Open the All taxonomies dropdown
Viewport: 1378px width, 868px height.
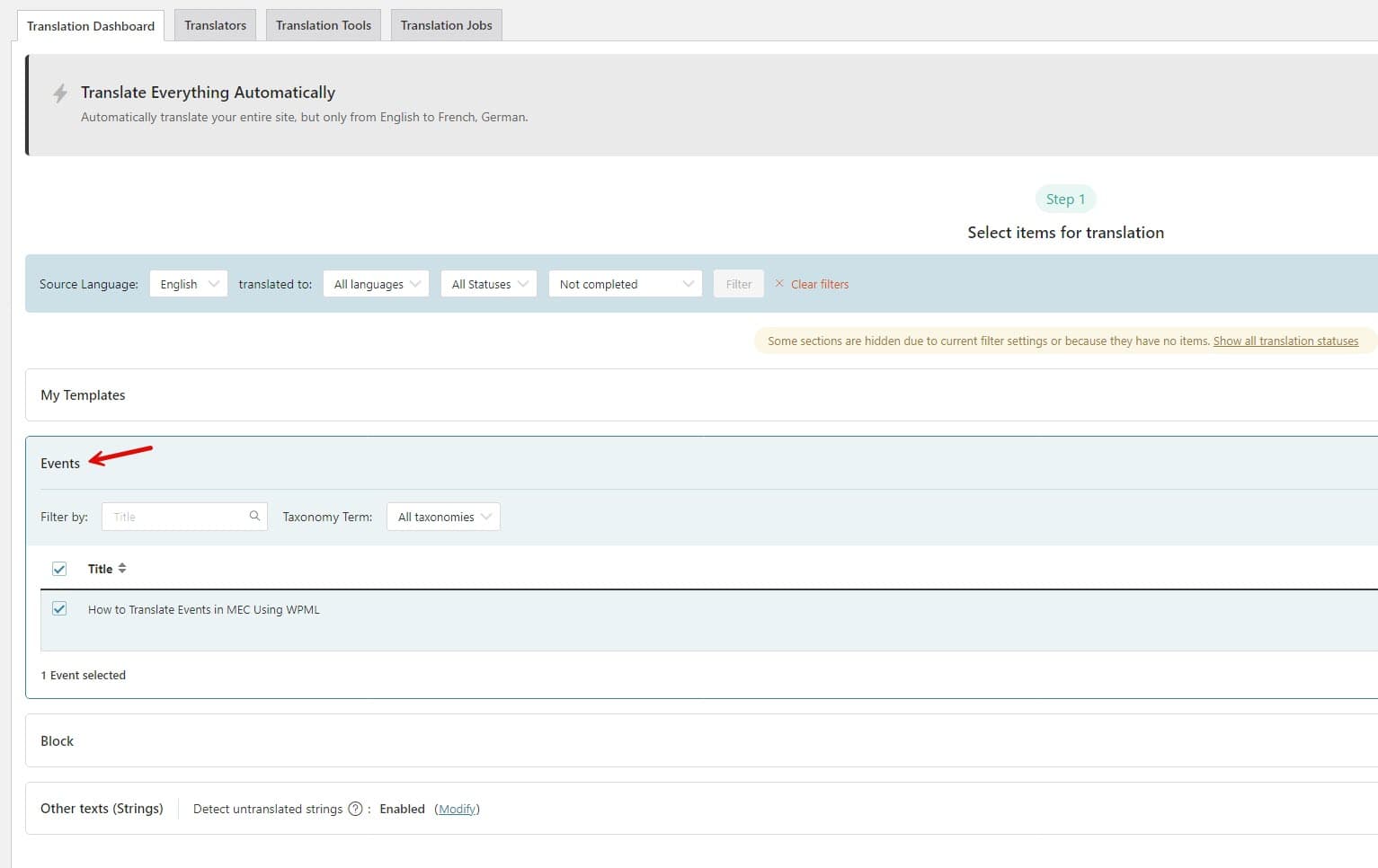[x=443, y=517]
